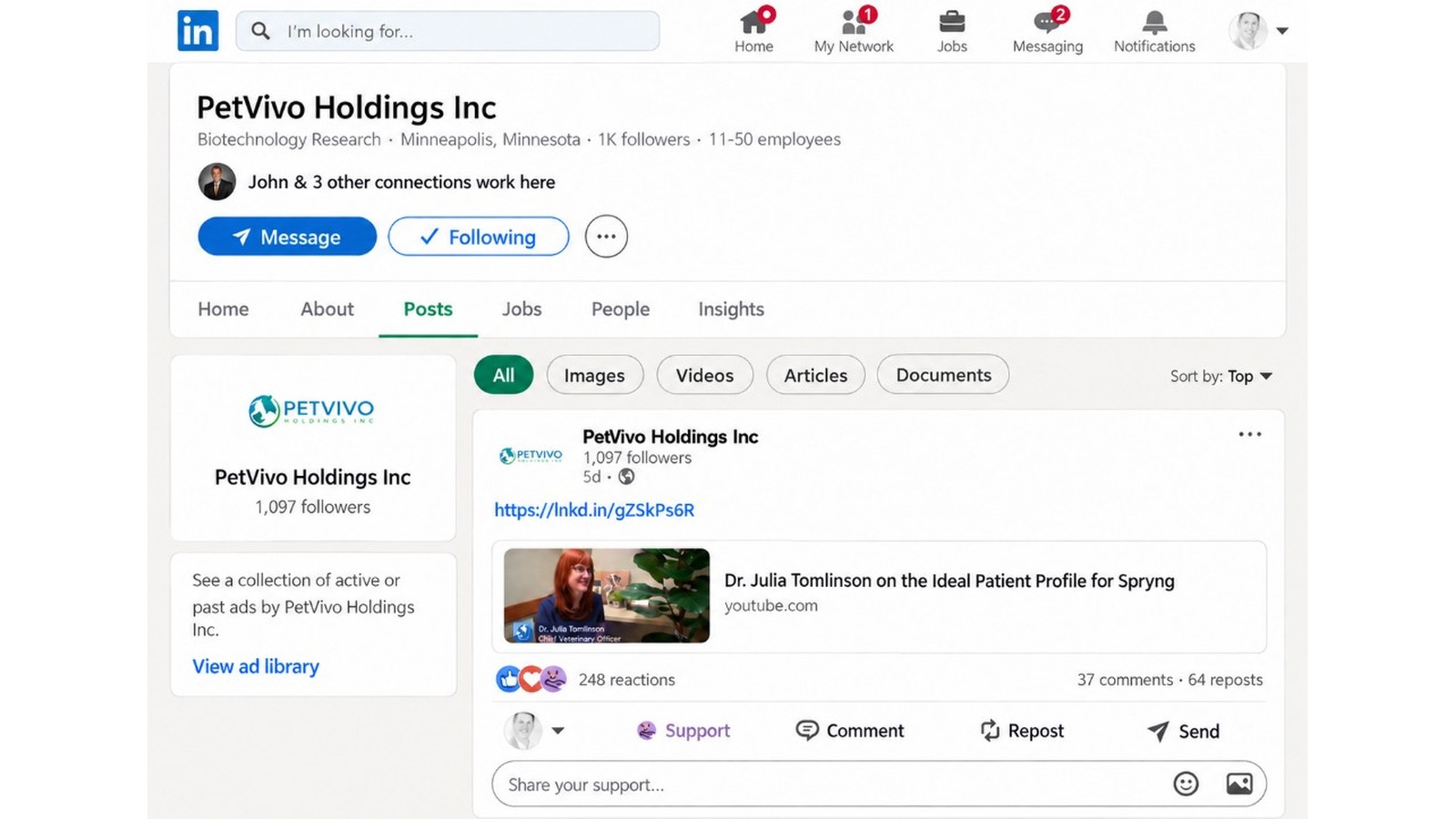The height and width of the screenshot is (819, 1456).
Task: Open the Home icon in navigation
Action: (x=753, y=22)
